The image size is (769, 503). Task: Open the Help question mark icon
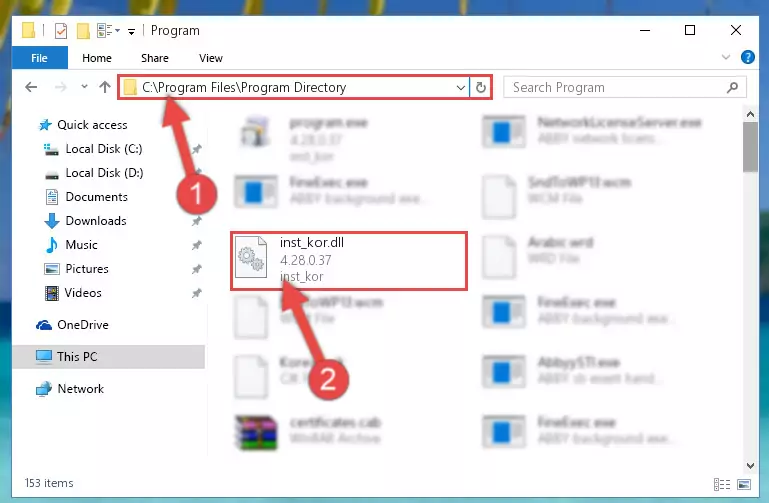coord(747,57)
